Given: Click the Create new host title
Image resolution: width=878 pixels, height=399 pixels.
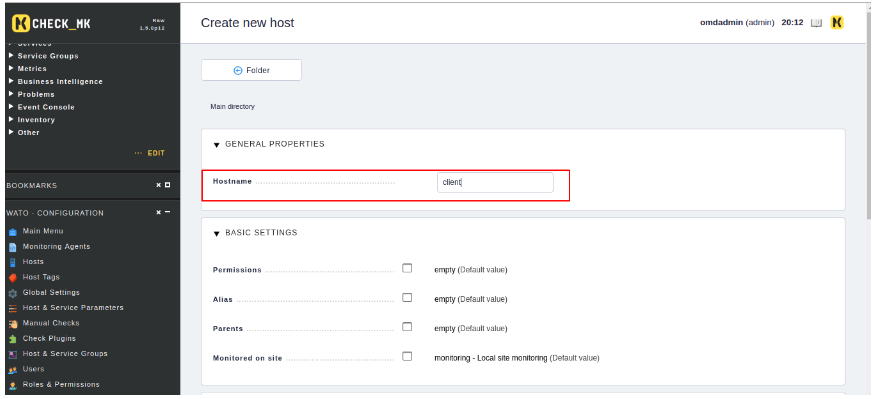Looking at the screenshot, I should point(247,23).
